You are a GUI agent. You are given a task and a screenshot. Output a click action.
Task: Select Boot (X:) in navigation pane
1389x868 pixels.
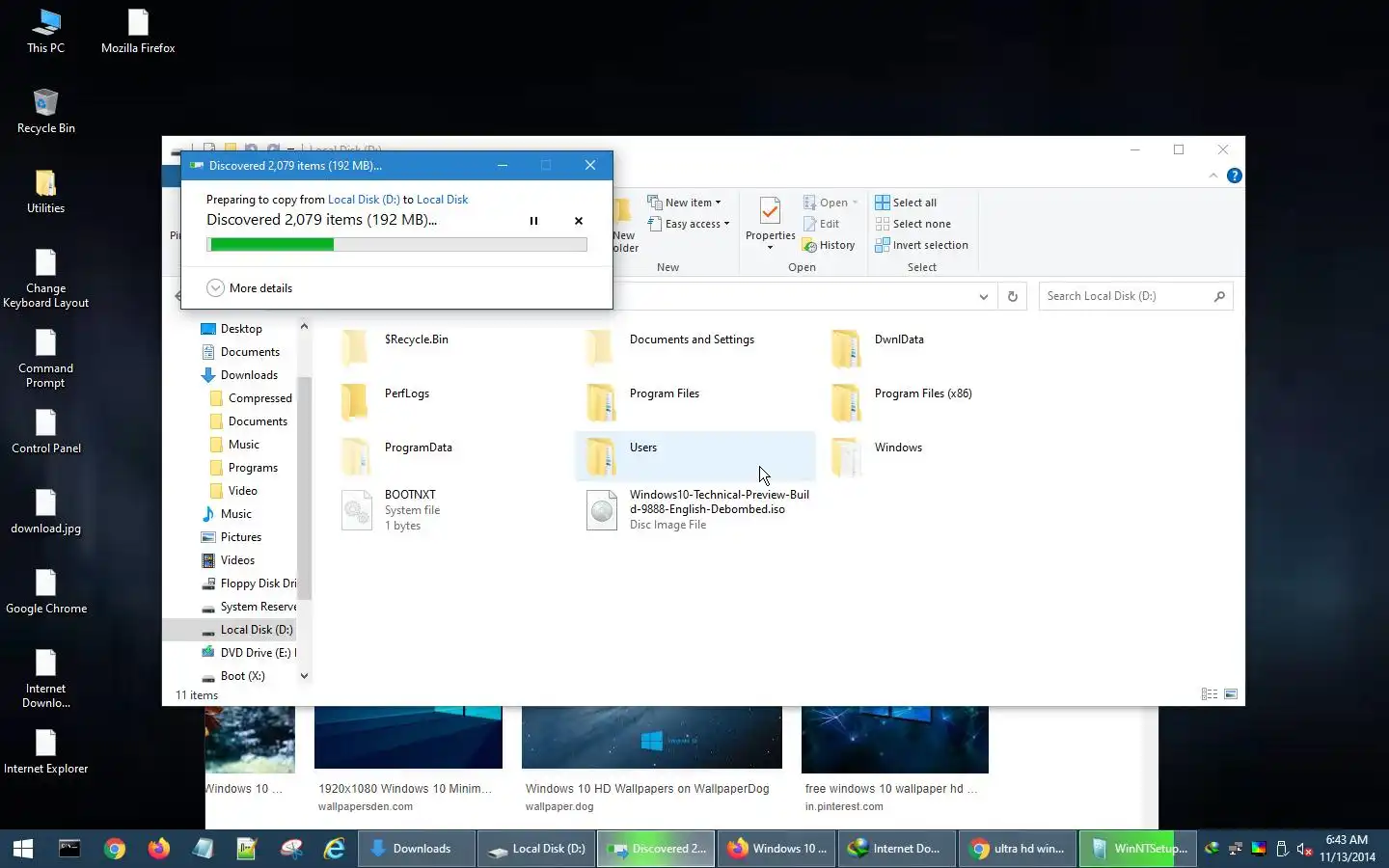[x=232, y=676]
